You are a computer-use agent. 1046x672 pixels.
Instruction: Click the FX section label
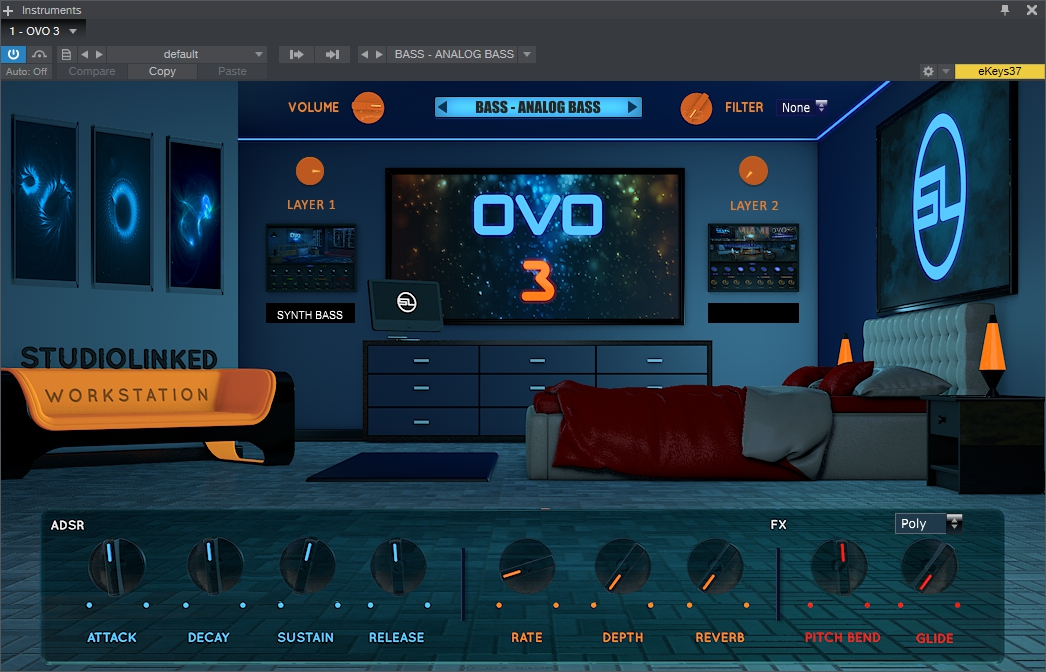778,525
